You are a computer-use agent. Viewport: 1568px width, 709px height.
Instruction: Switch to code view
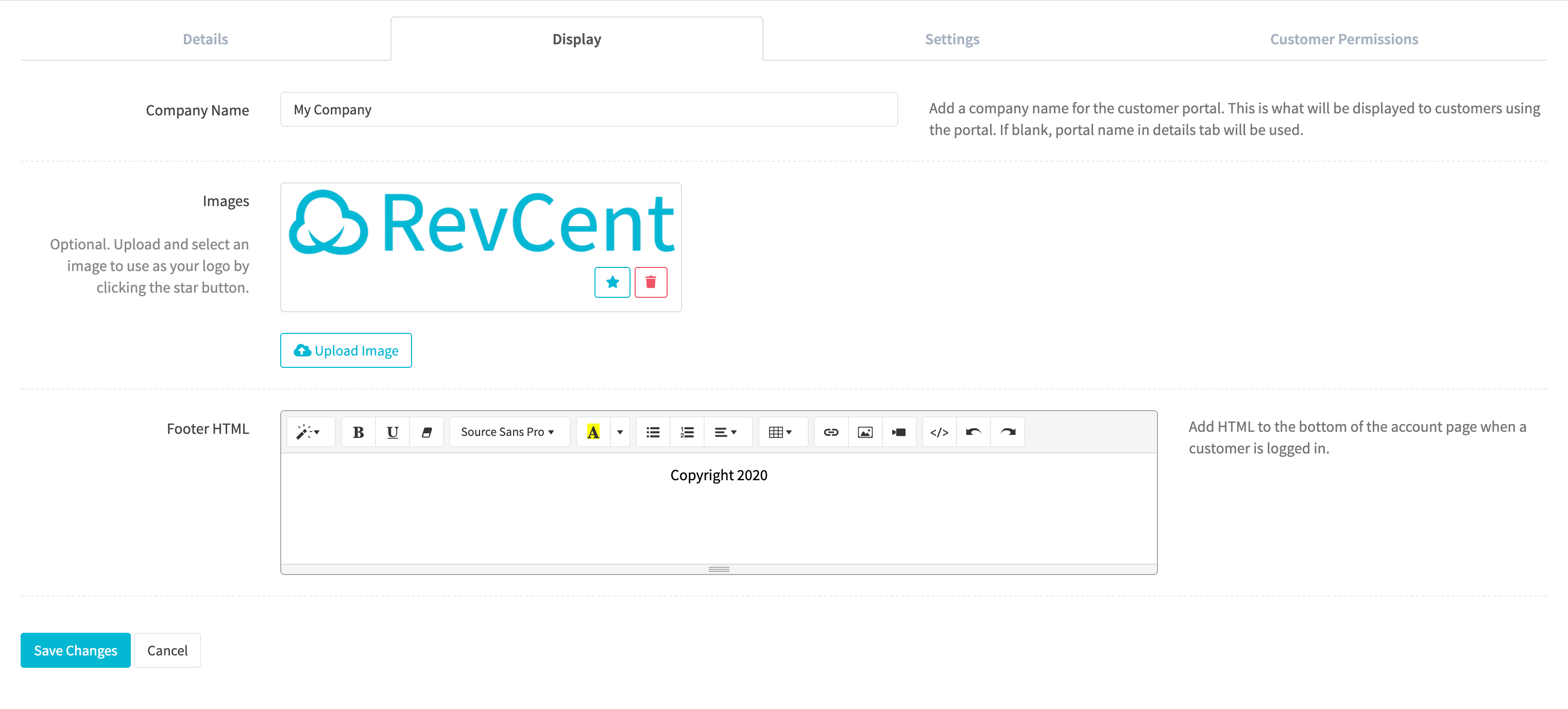[x=939, y=432]
